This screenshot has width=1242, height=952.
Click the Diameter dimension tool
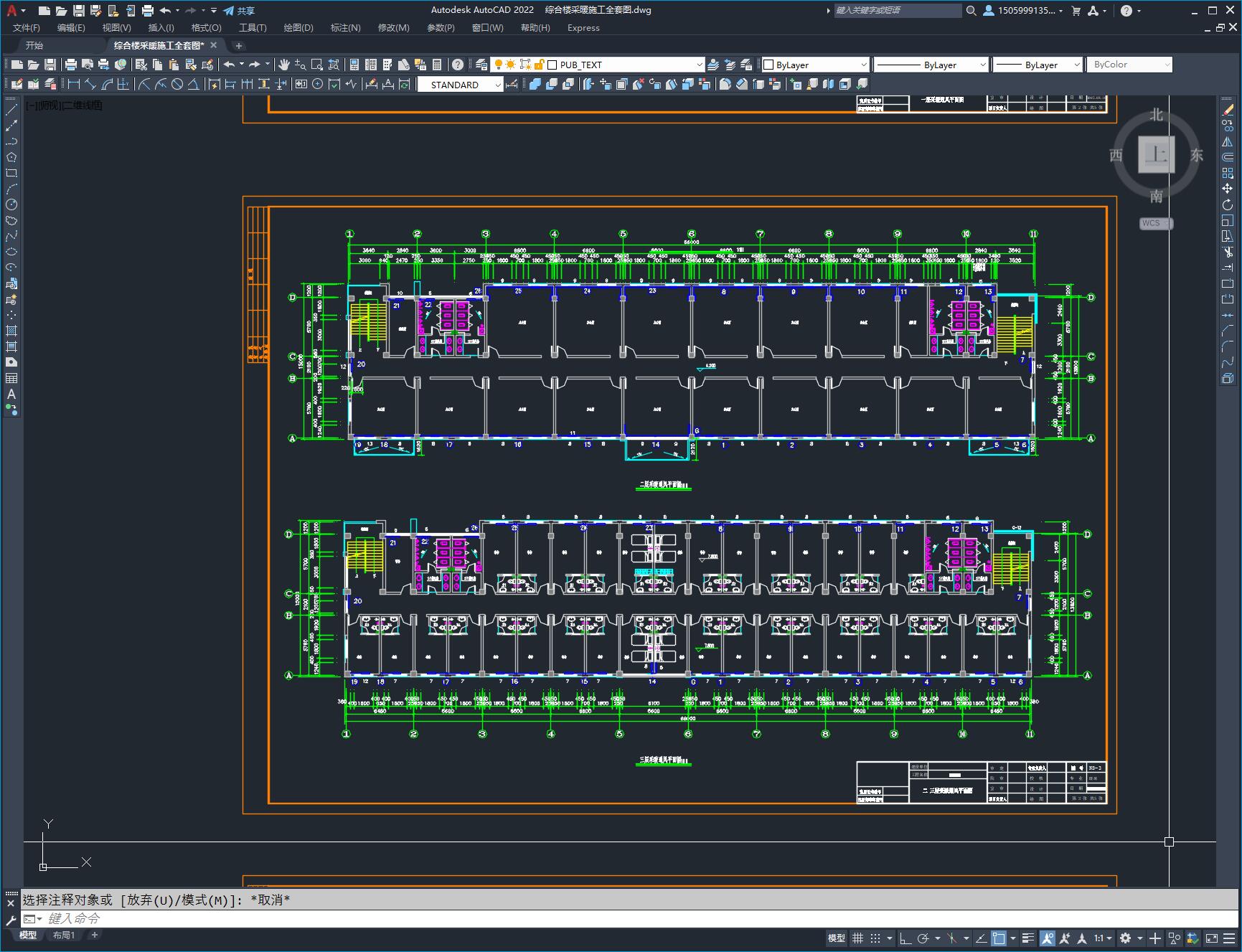177,84
